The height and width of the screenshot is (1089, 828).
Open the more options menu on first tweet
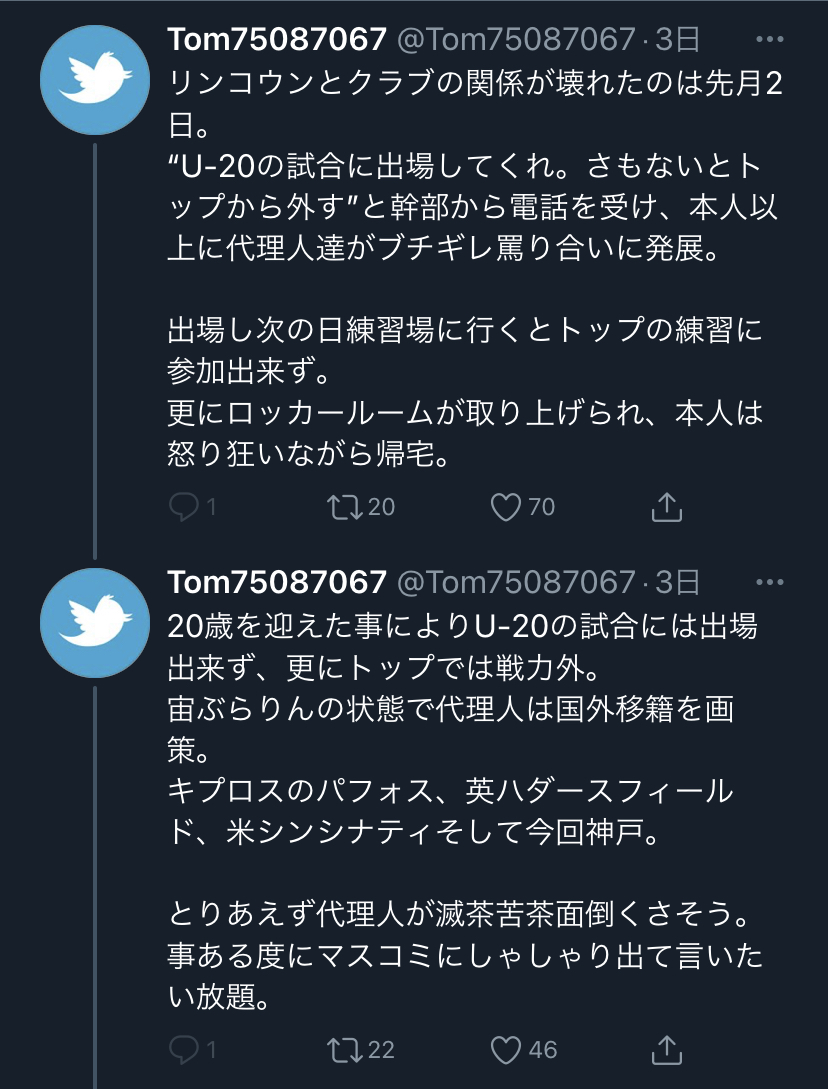click(769, 40)
